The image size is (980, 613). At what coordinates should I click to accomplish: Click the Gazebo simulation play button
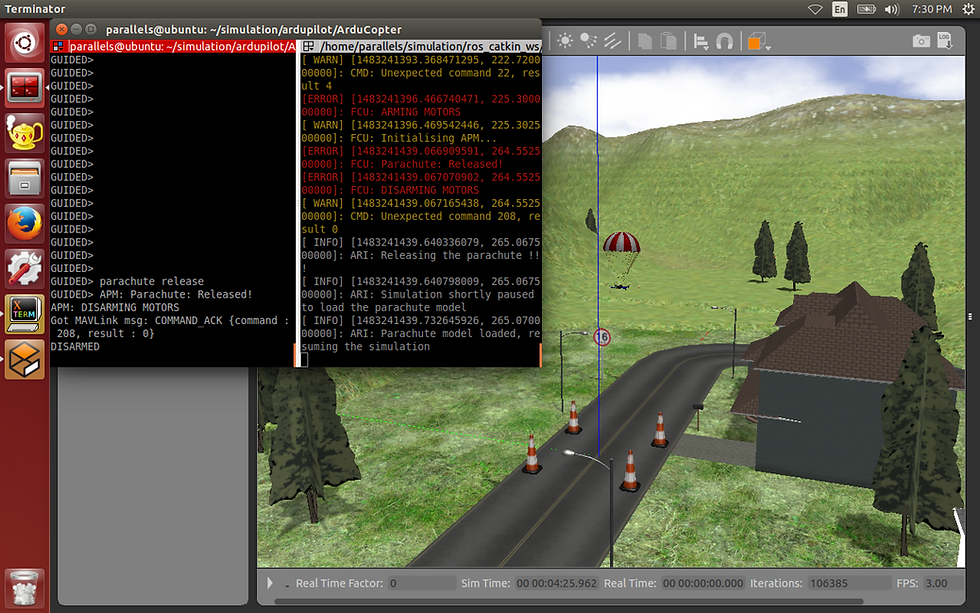pos(270,583)
